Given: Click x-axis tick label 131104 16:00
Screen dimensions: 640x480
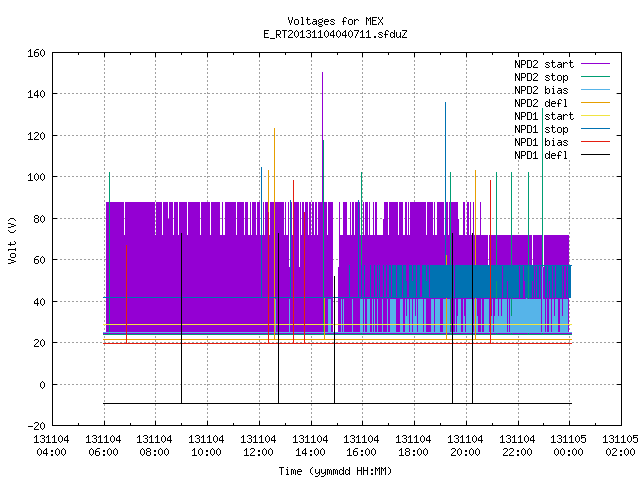Looking at the screenshot, I should point(361,446).
